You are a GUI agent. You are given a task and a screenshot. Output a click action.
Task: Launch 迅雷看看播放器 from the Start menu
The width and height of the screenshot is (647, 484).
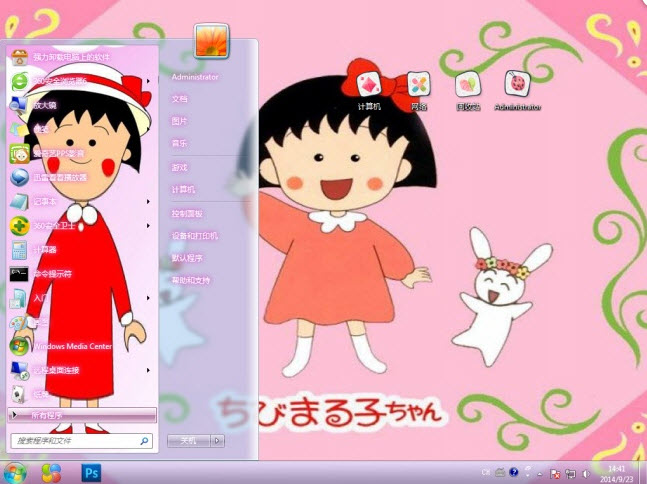(19, 178)
